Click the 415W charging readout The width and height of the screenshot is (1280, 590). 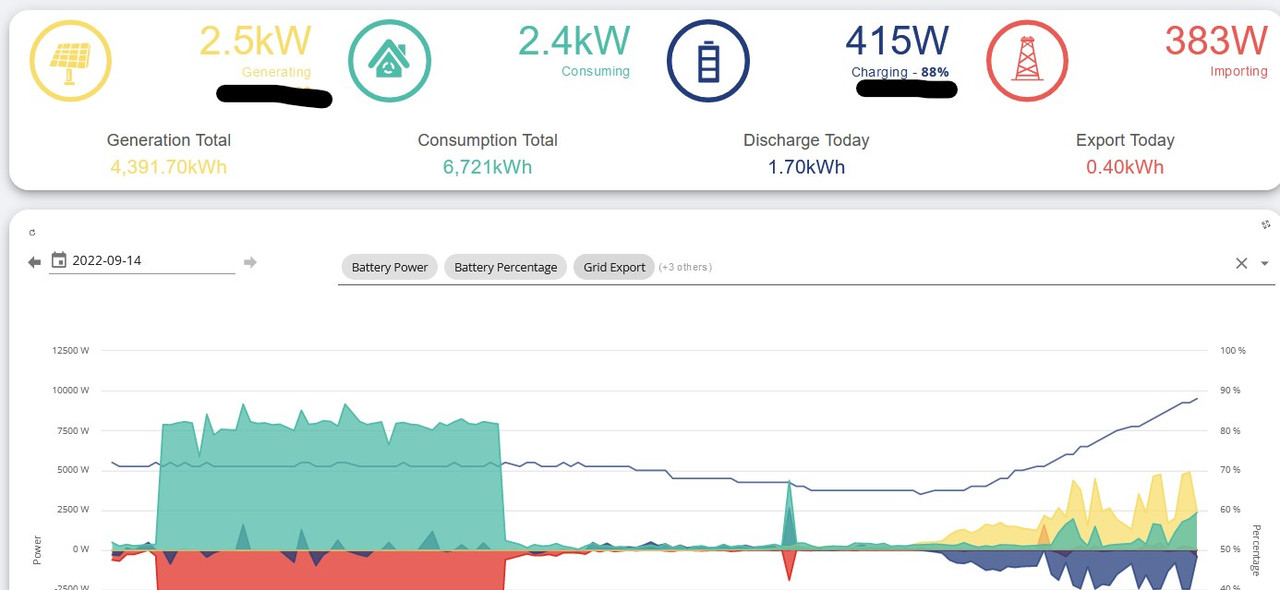point(897,41)
